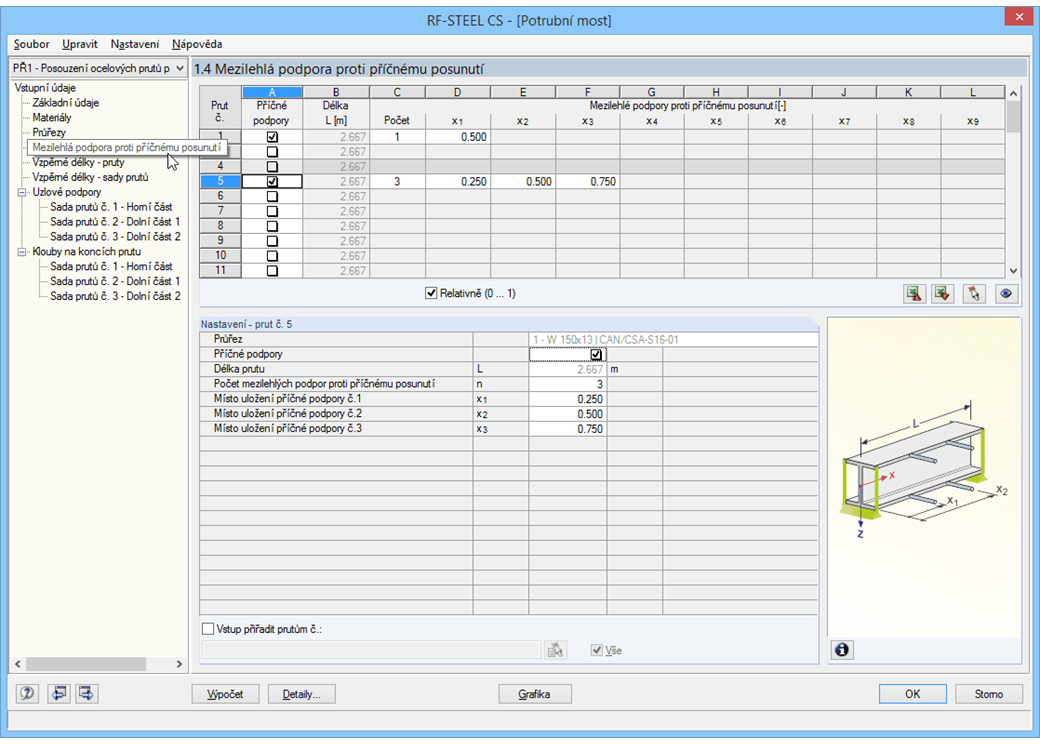The image size is (1040, 744).
Task: Collapse the 'Klouby na koncích prutu' tree node
Action: point(22,252)
